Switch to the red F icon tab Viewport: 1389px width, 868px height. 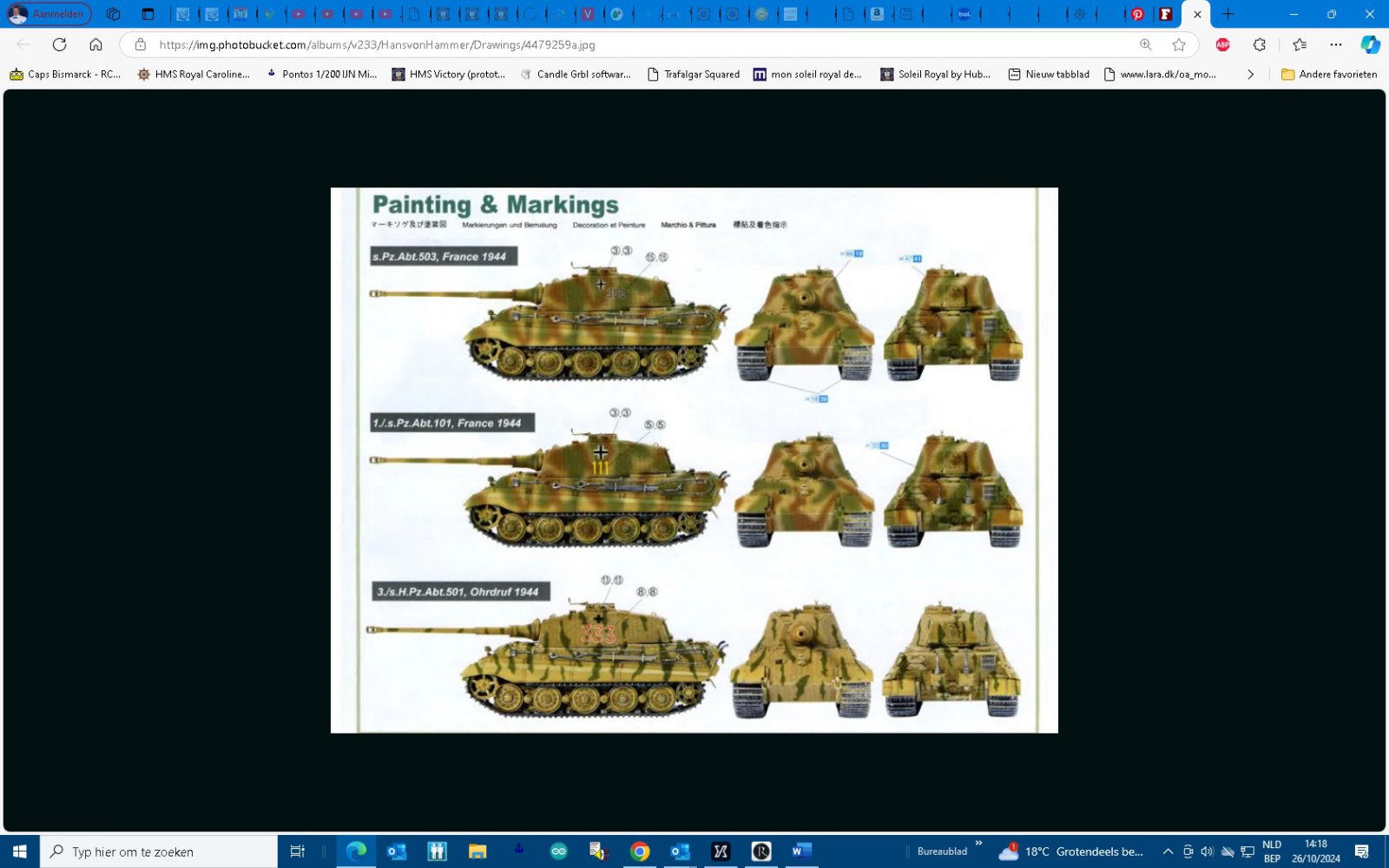(1166, 14)
